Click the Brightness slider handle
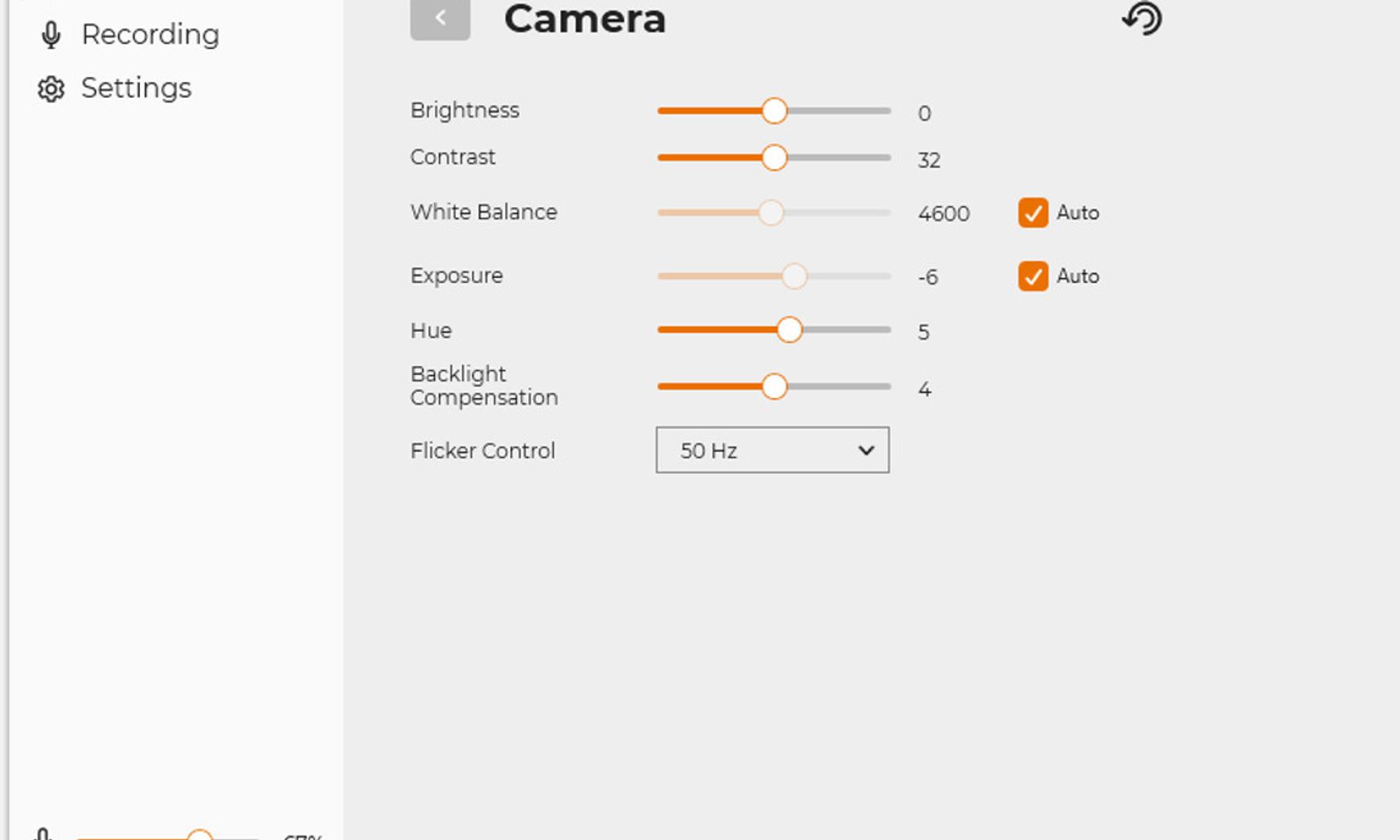 click(x=774, y=111)
